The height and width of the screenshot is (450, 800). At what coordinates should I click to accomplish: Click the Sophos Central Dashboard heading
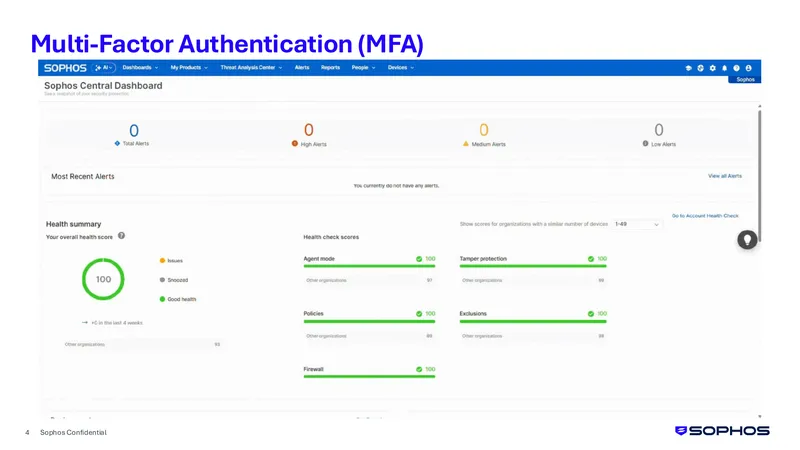103,86
